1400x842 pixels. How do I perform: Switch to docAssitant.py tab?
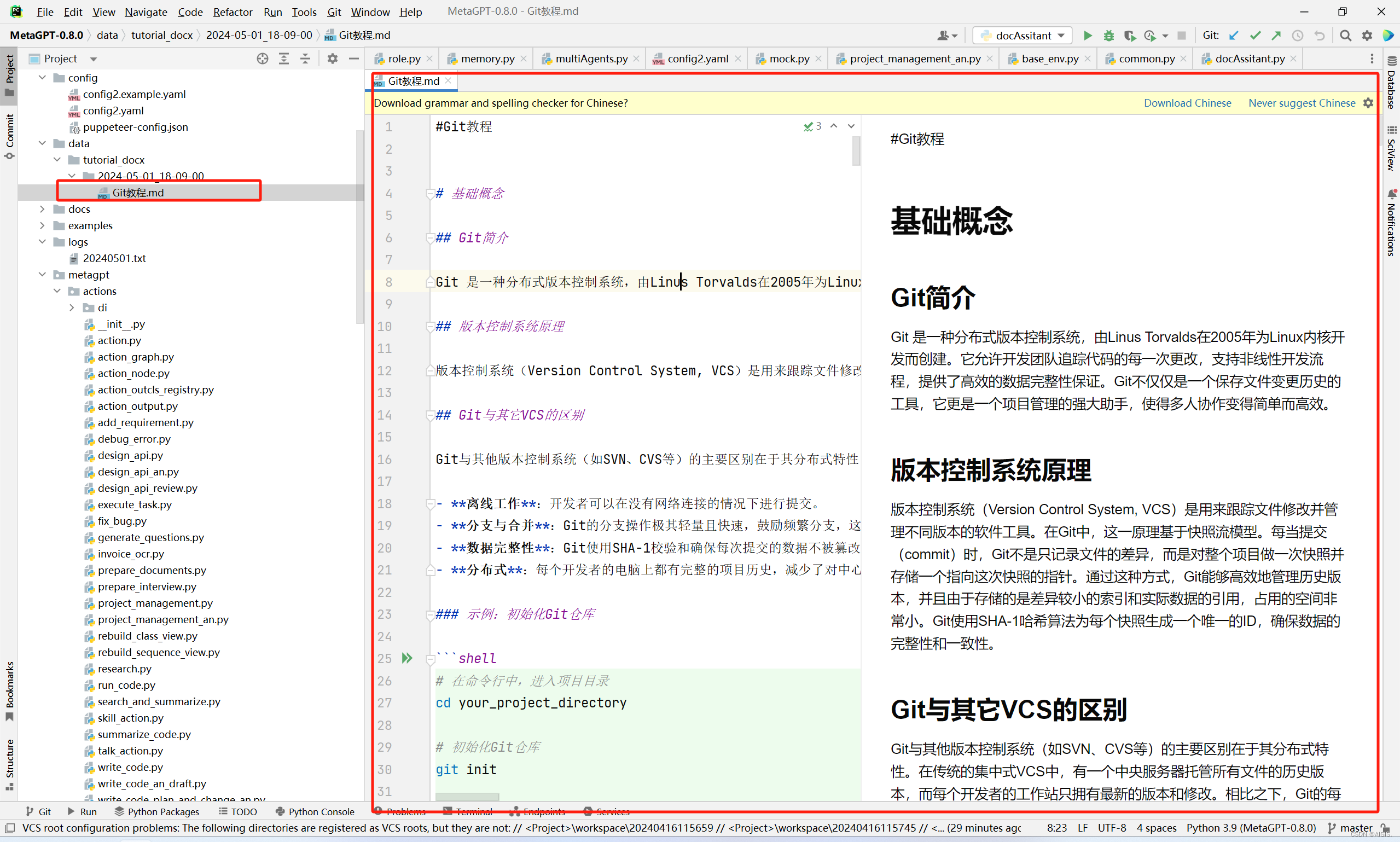(x=1250, y=59)
